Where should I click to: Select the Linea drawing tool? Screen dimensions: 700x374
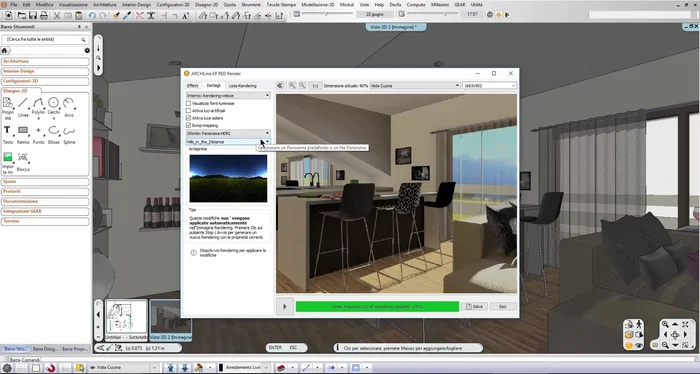point(23,108)
